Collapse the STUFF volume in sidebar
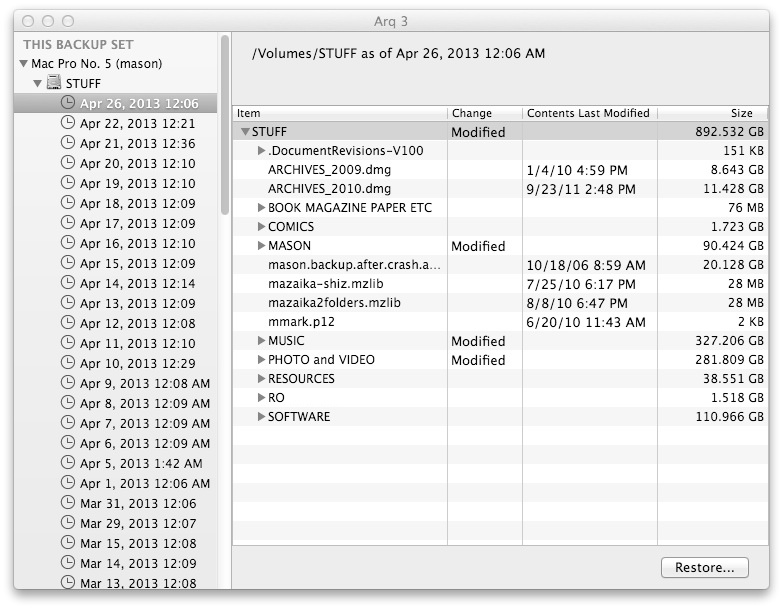The image size is (783, 609). (37, 83)
